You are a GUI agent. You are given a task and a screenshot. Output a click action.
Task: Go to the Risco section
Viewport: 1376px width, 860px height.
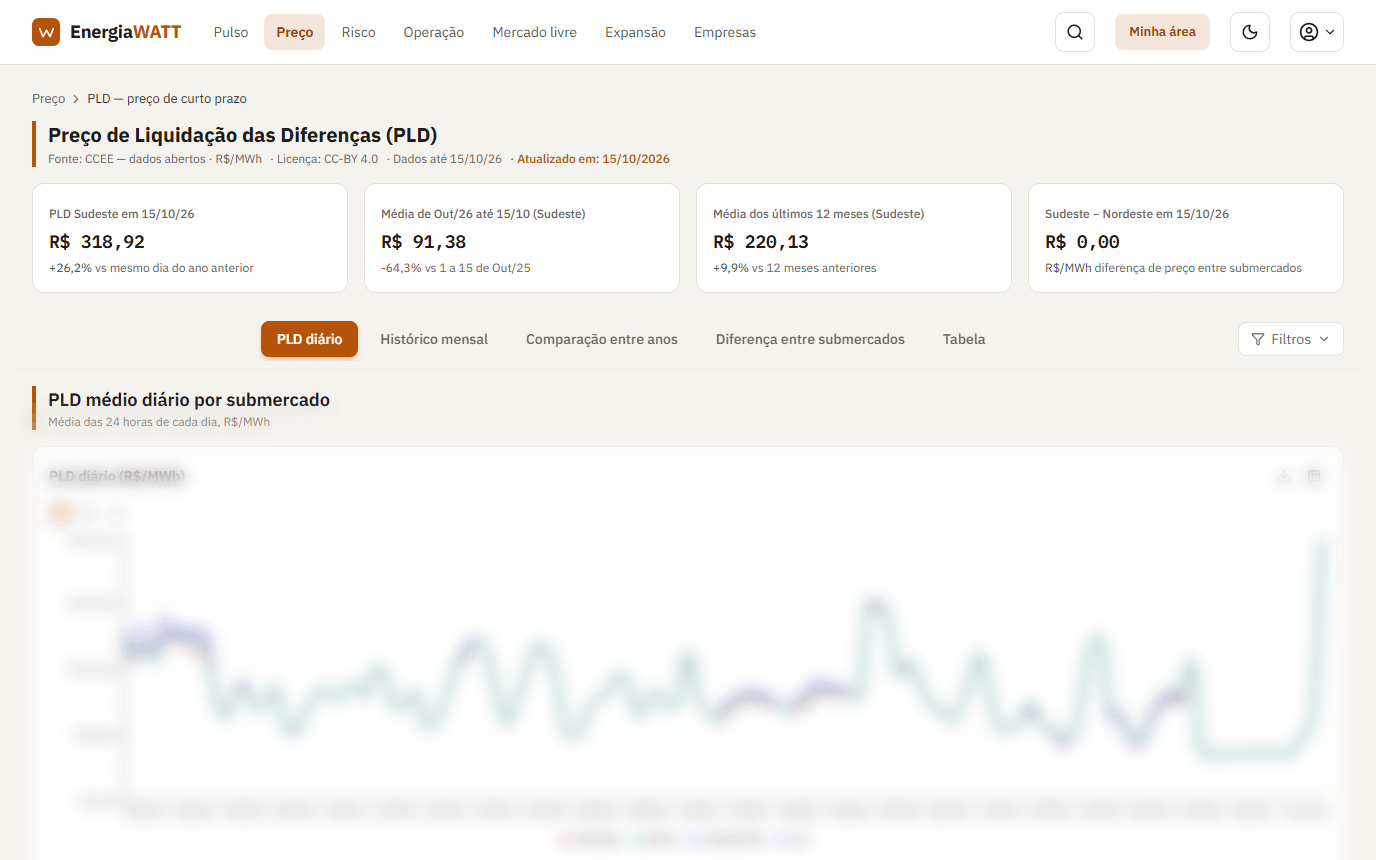coord(358,32)
